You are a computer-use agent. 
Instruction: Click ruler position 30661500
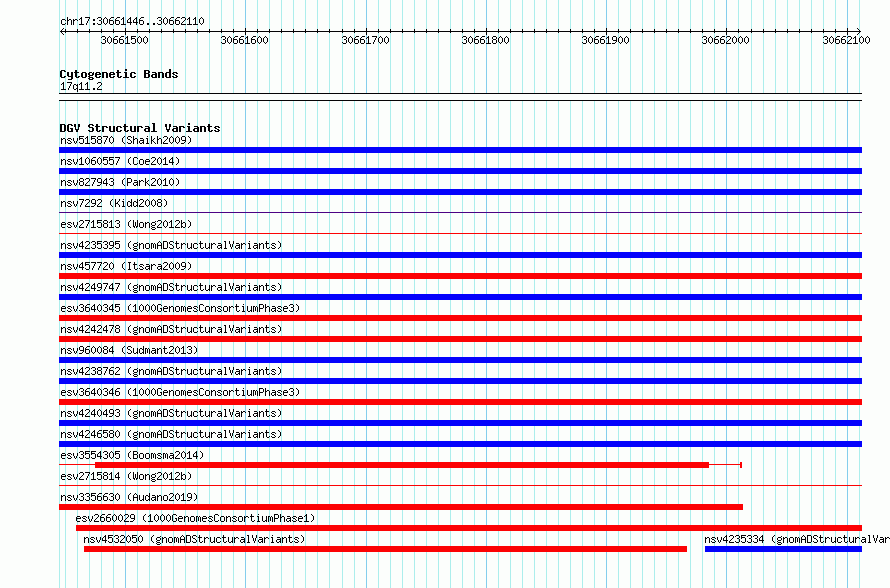124,40
